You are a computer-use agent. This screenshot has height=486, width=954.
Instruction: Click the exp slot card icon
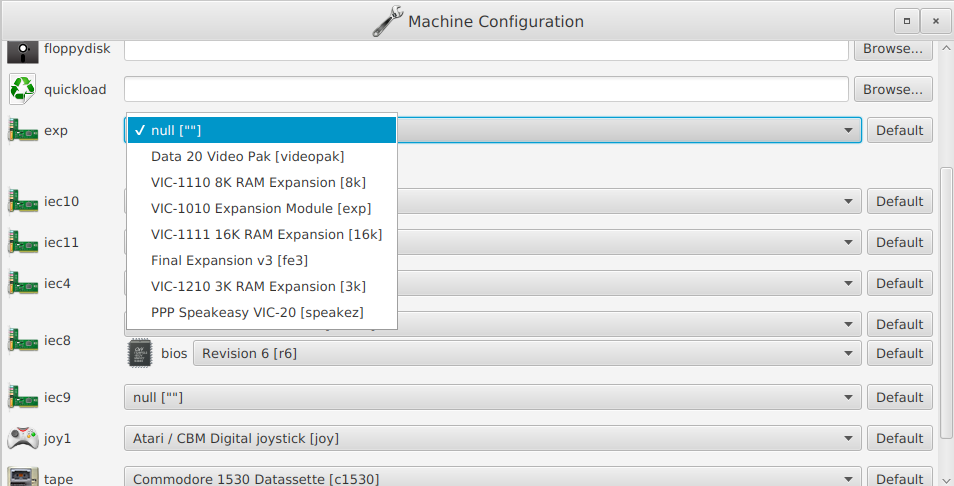click(22, 130)
